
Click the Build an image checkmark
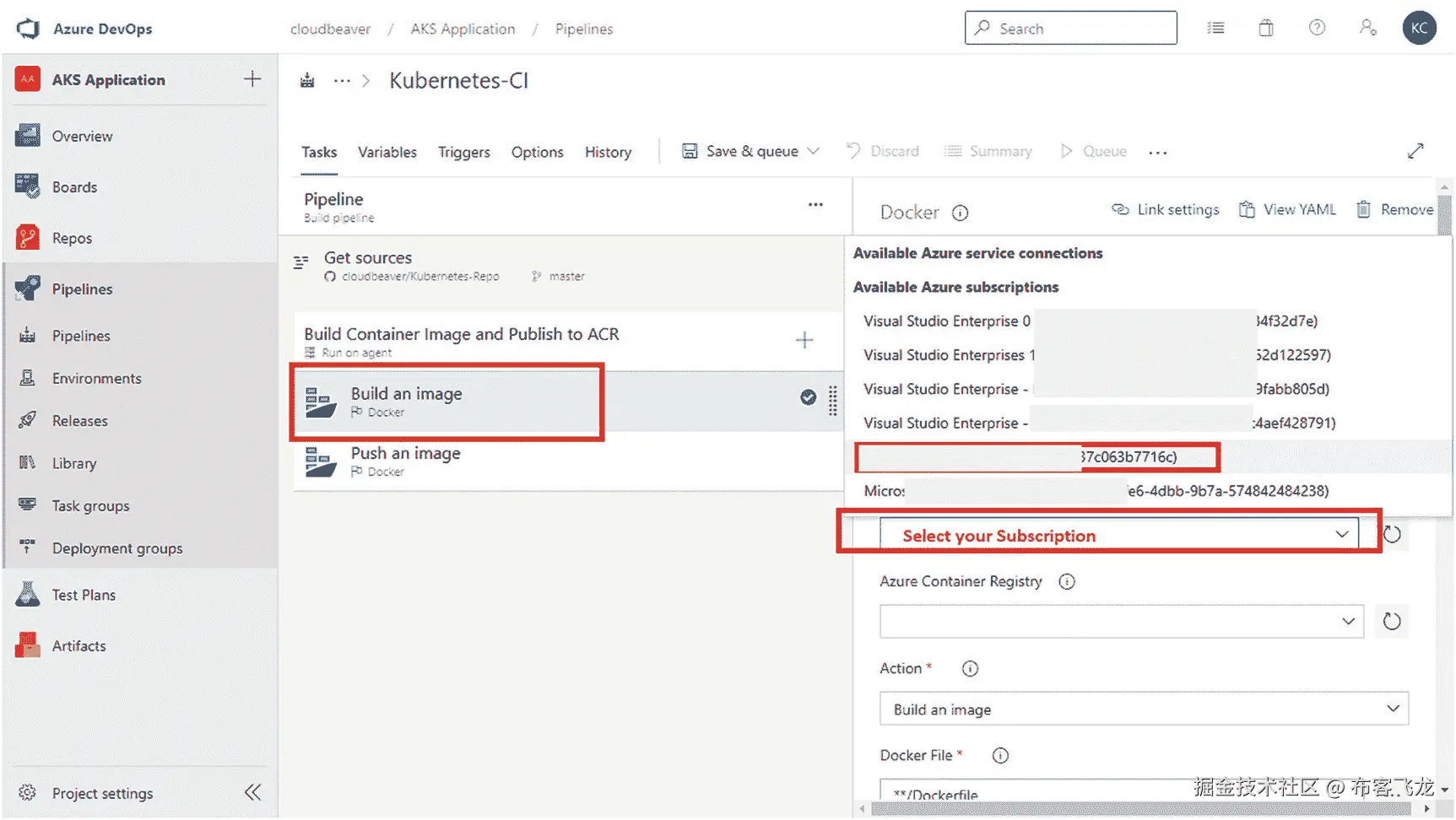pyautogui.click(x=808, y=397)
